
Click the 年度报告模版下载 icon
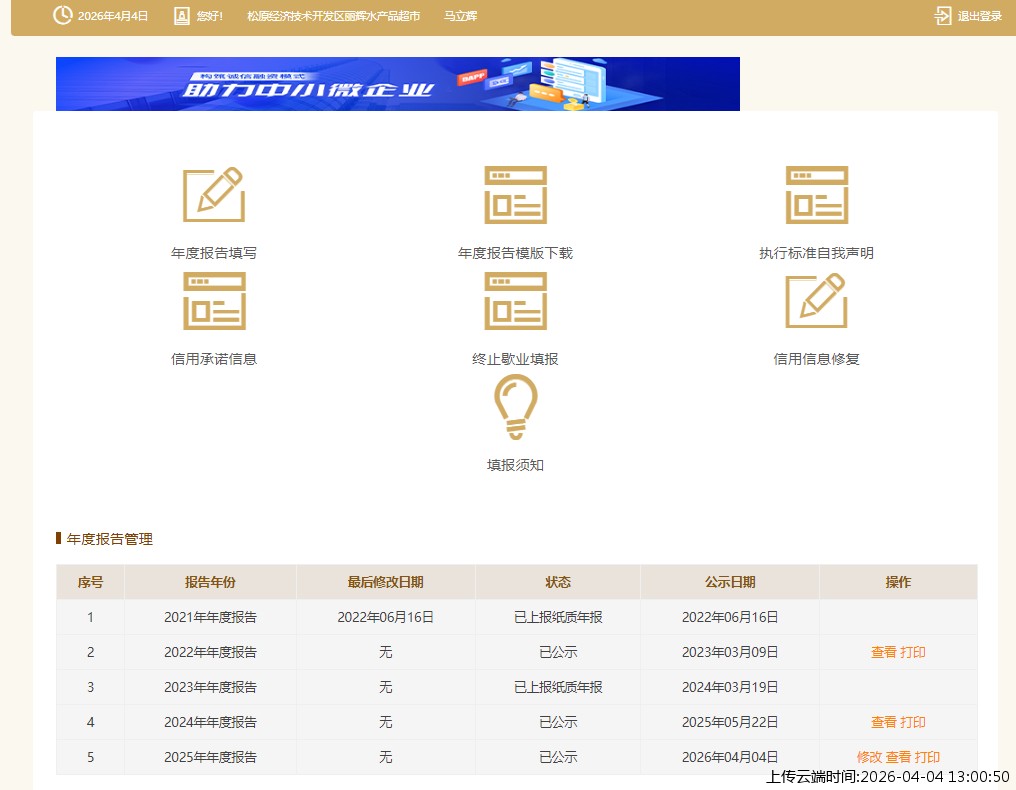515,195
